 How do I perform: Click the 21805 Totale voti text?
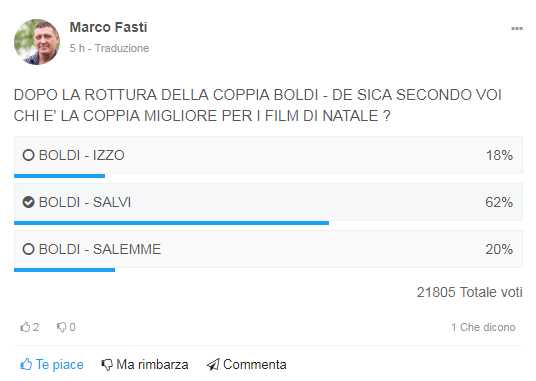point(470,292)
